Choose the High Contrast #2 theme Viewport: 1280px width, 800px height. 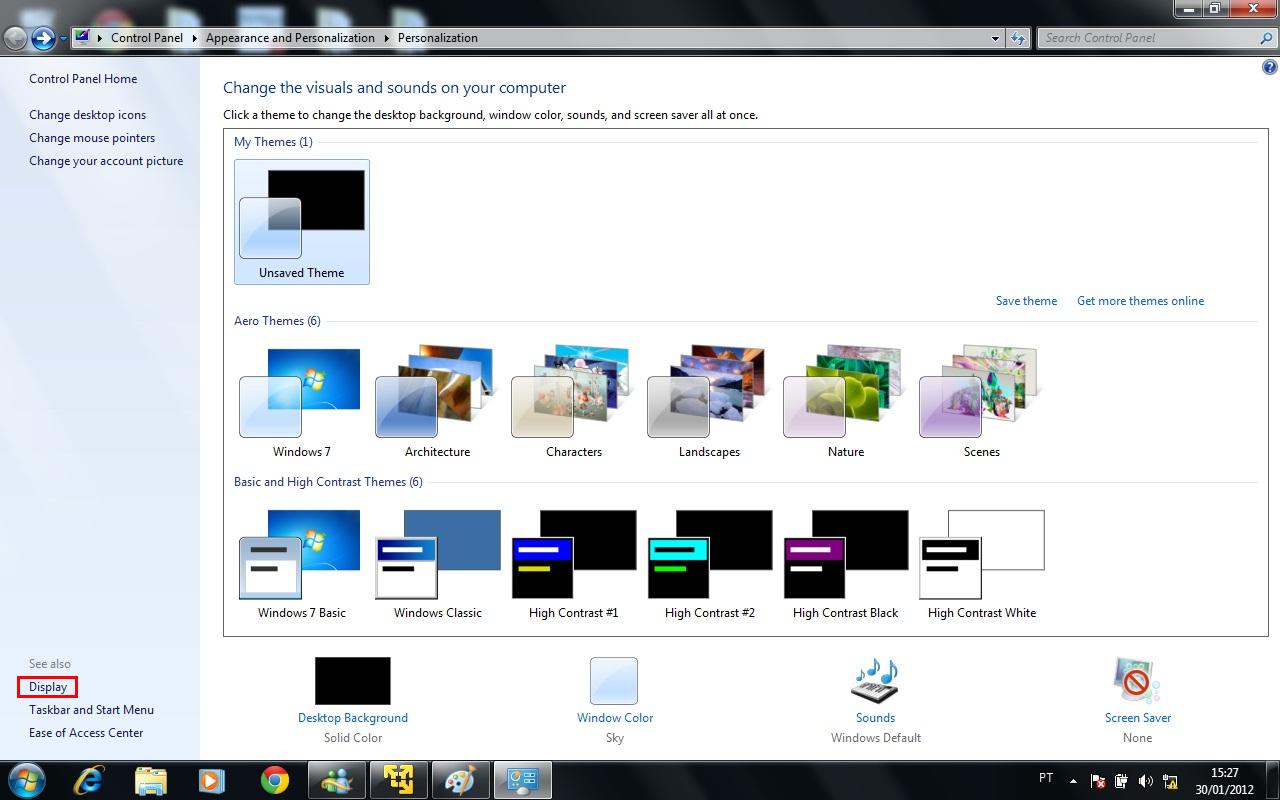click(x=710, y=564)
